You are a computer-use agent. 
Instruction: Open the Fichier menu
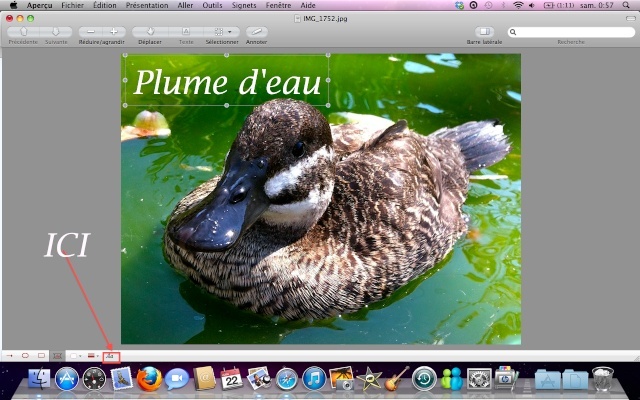[72, 5]
